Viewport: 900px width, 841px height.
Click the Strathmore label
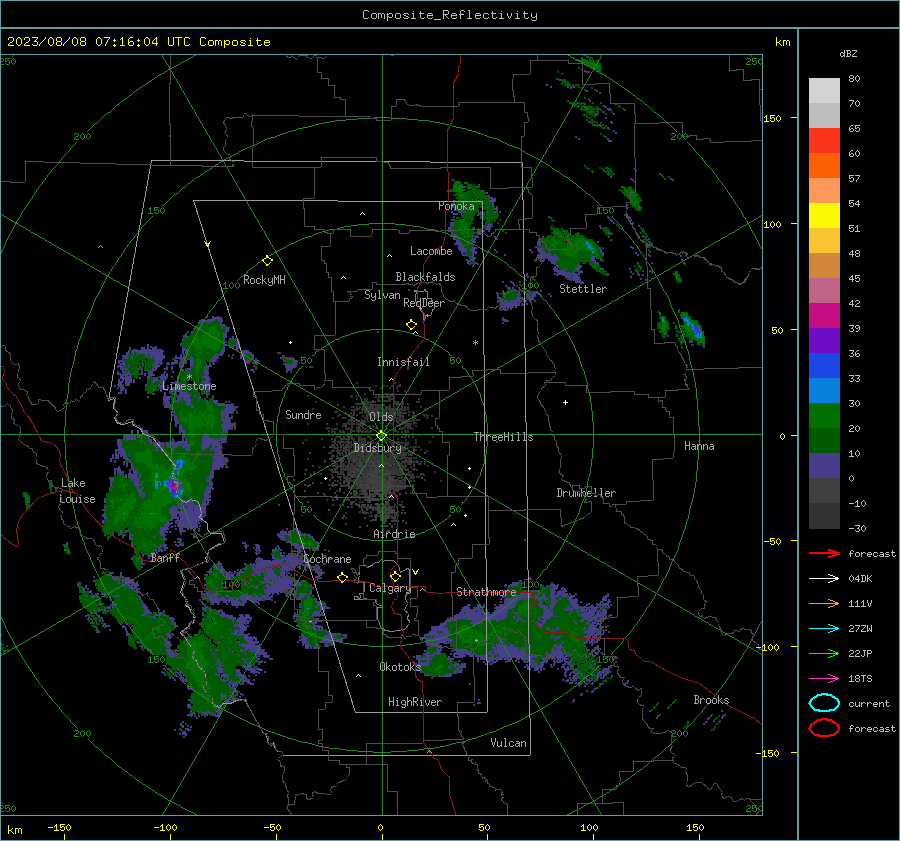[486, 592]
